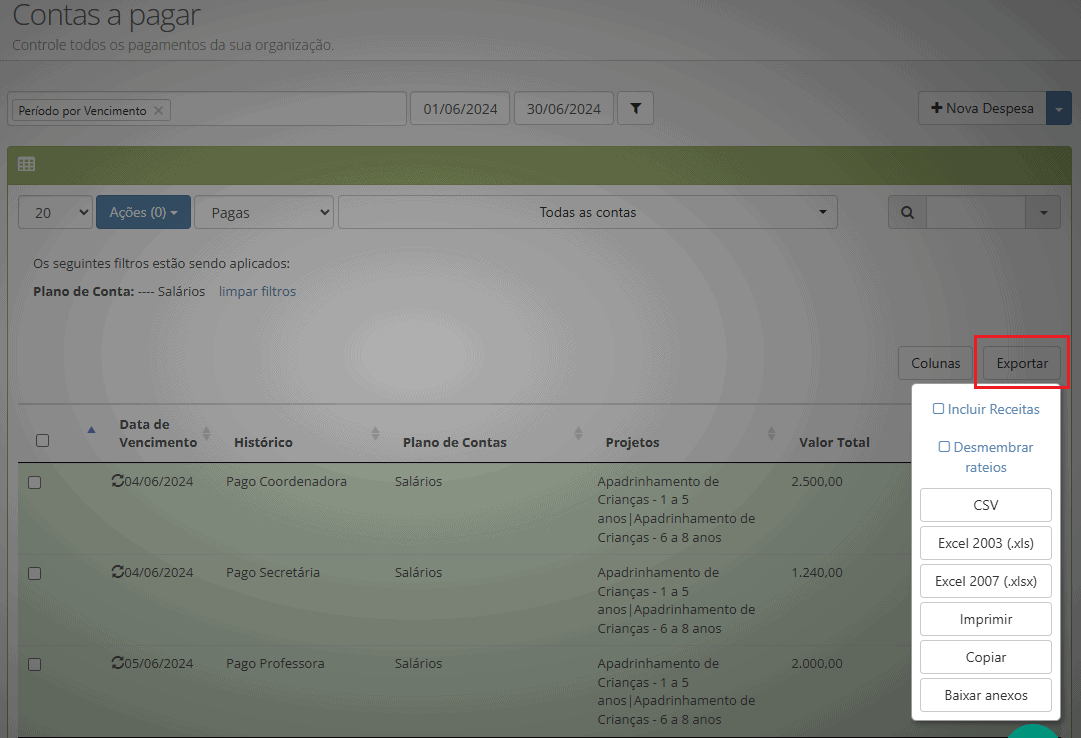Tick the Pago Secretária row checkbox
This screenshot has width=1081, height=738.
(x=34, y=574)
